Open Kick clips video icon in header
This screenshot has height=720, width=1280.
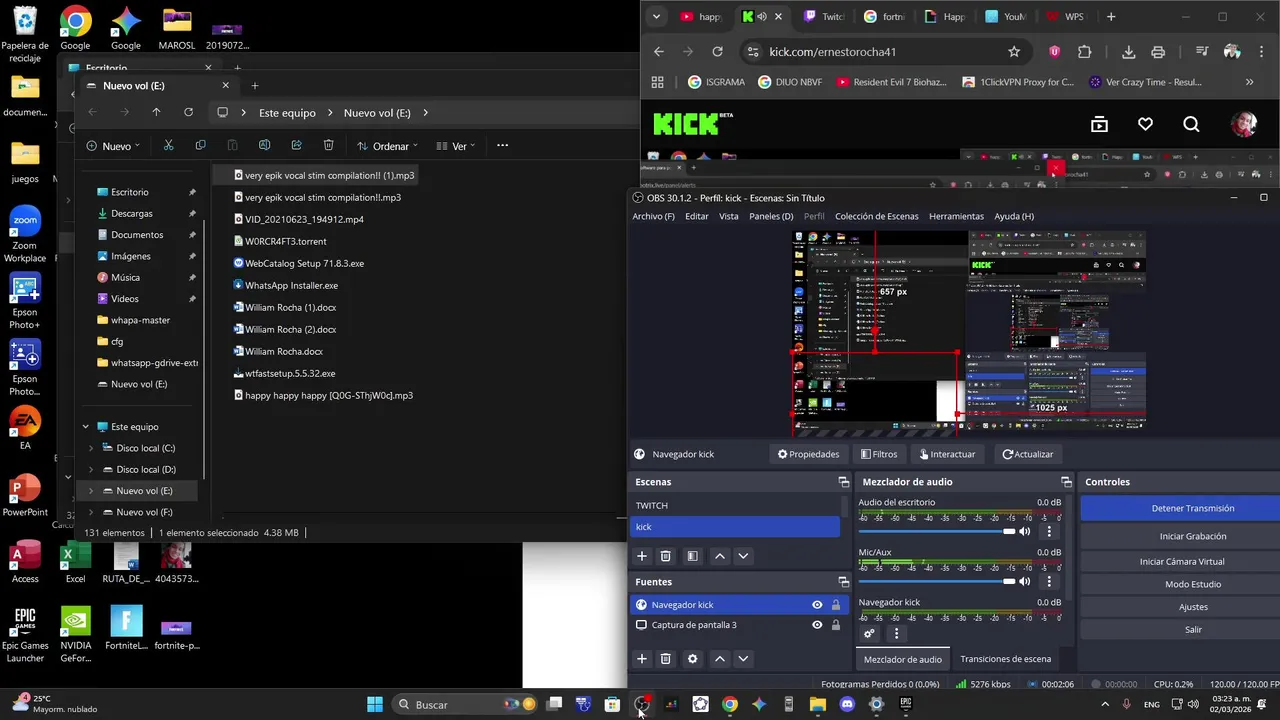point(1099,124)
